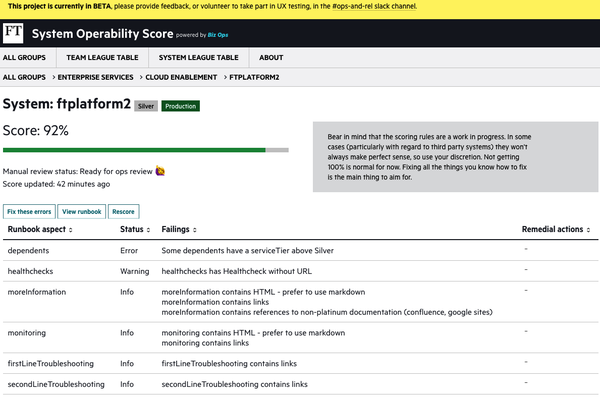
Task: Sort by Remedial actions column arrow
Action: [x=589, y=230]
